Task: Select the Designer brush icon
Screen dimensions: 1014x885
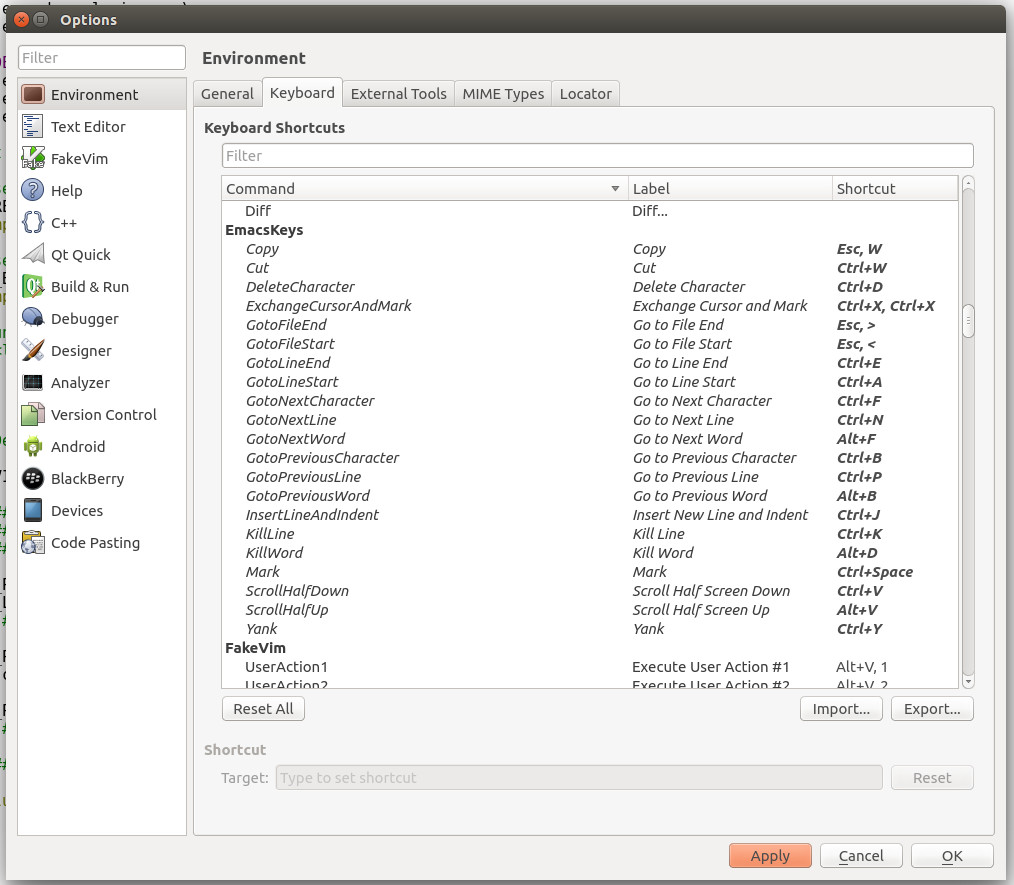Action: (x=33, y=350)
